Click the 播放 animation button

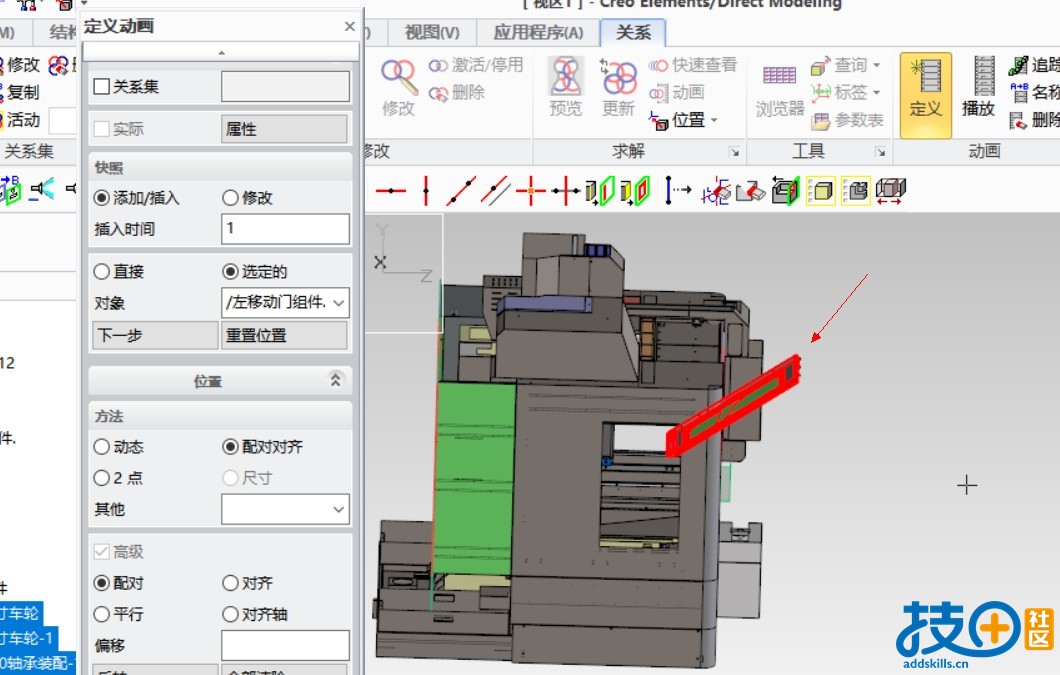click(978, 87)
